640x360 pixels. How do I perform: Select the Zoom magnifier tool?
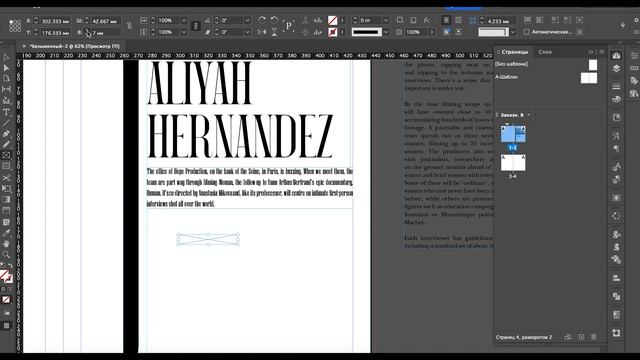coord(6,254)
